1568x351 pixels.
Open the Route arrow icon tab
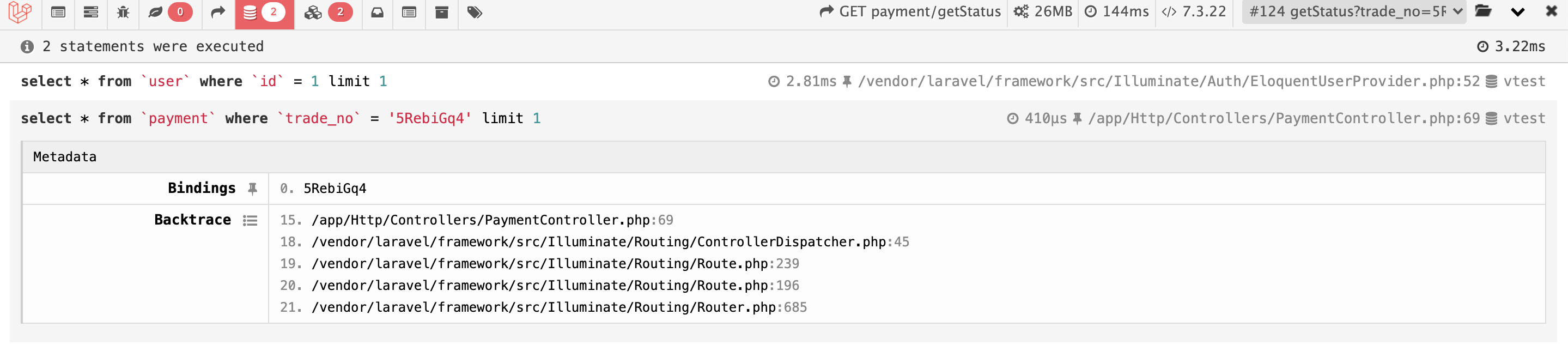click(x=218, y=12)
